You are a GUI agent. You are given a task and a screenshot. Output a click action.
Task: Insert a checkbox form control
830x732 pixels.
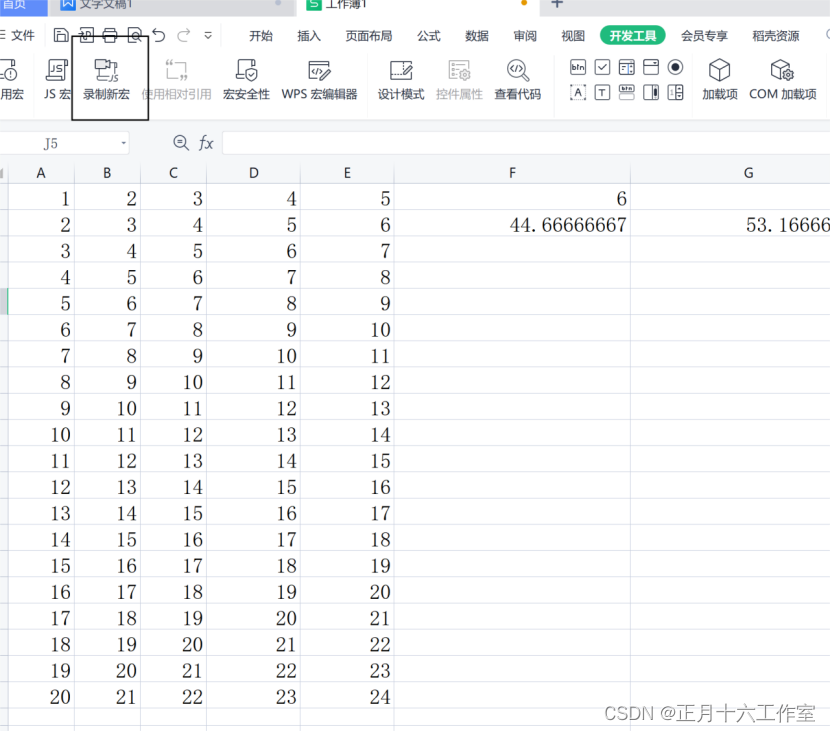tap(602, 67)
